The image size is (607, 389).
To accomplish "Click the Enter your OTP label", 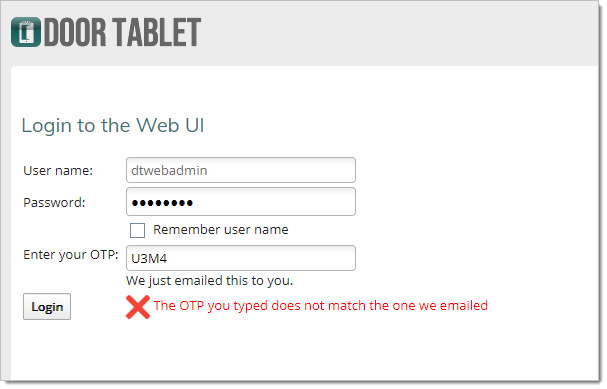I will coord(71,255).
